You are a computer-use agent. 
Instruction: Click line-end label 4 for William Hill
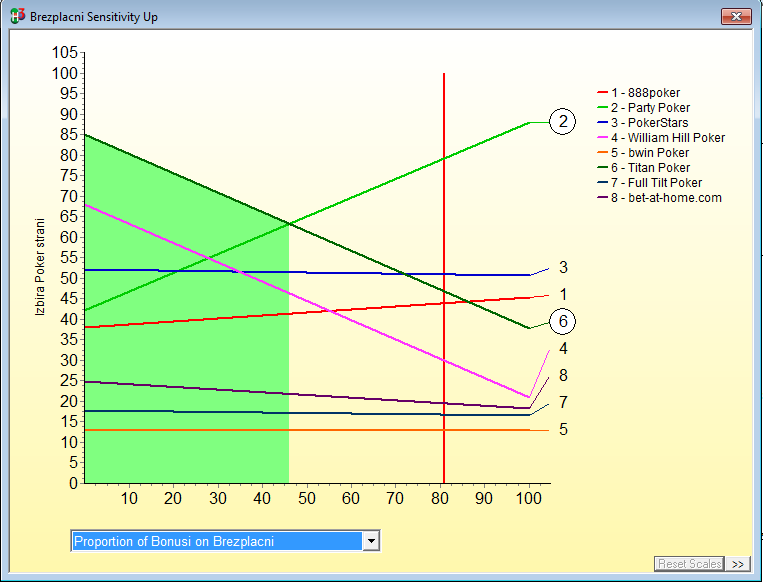point(563,349)
